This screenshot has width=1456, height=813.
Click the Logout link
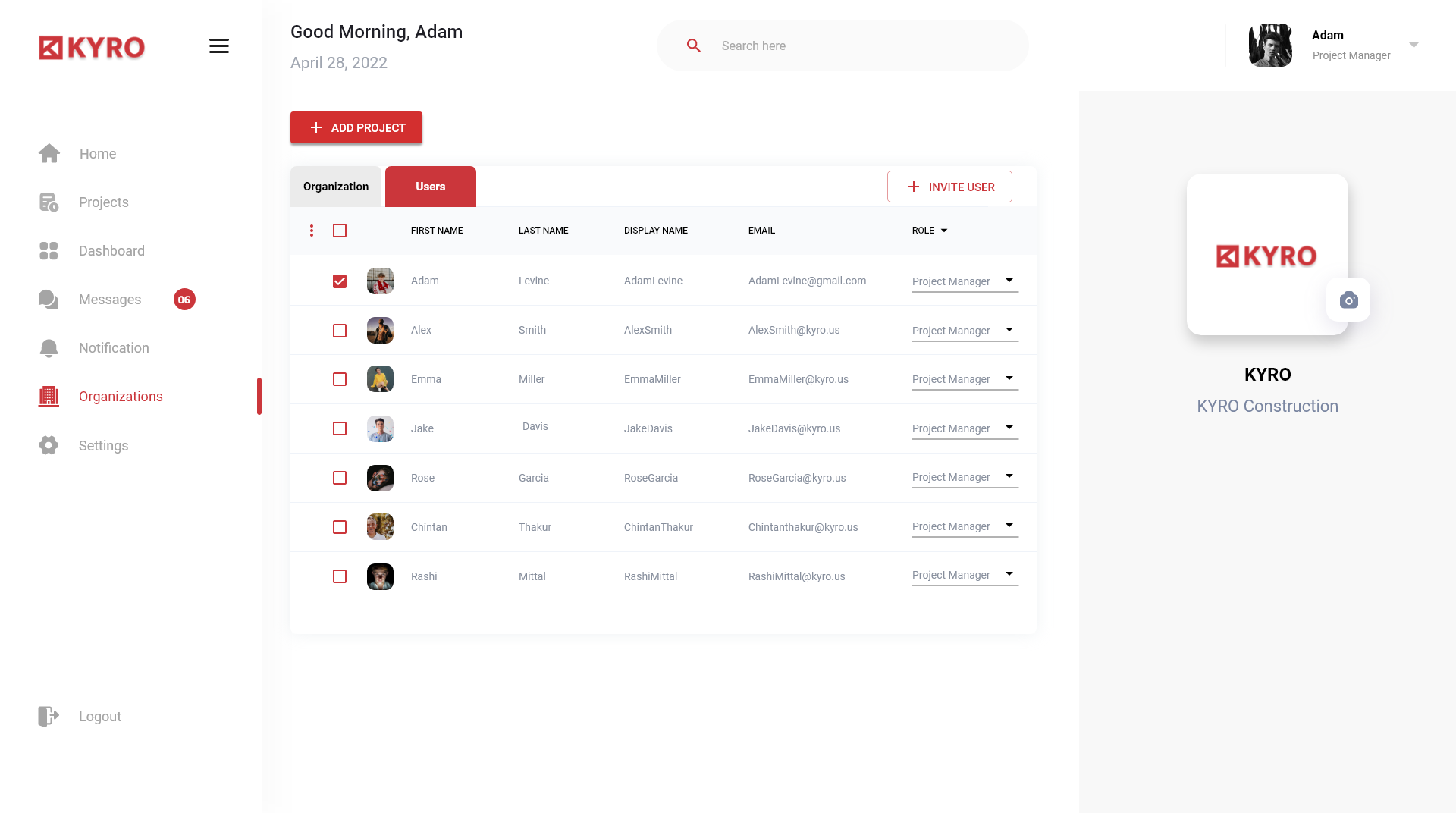coord(100,717)
